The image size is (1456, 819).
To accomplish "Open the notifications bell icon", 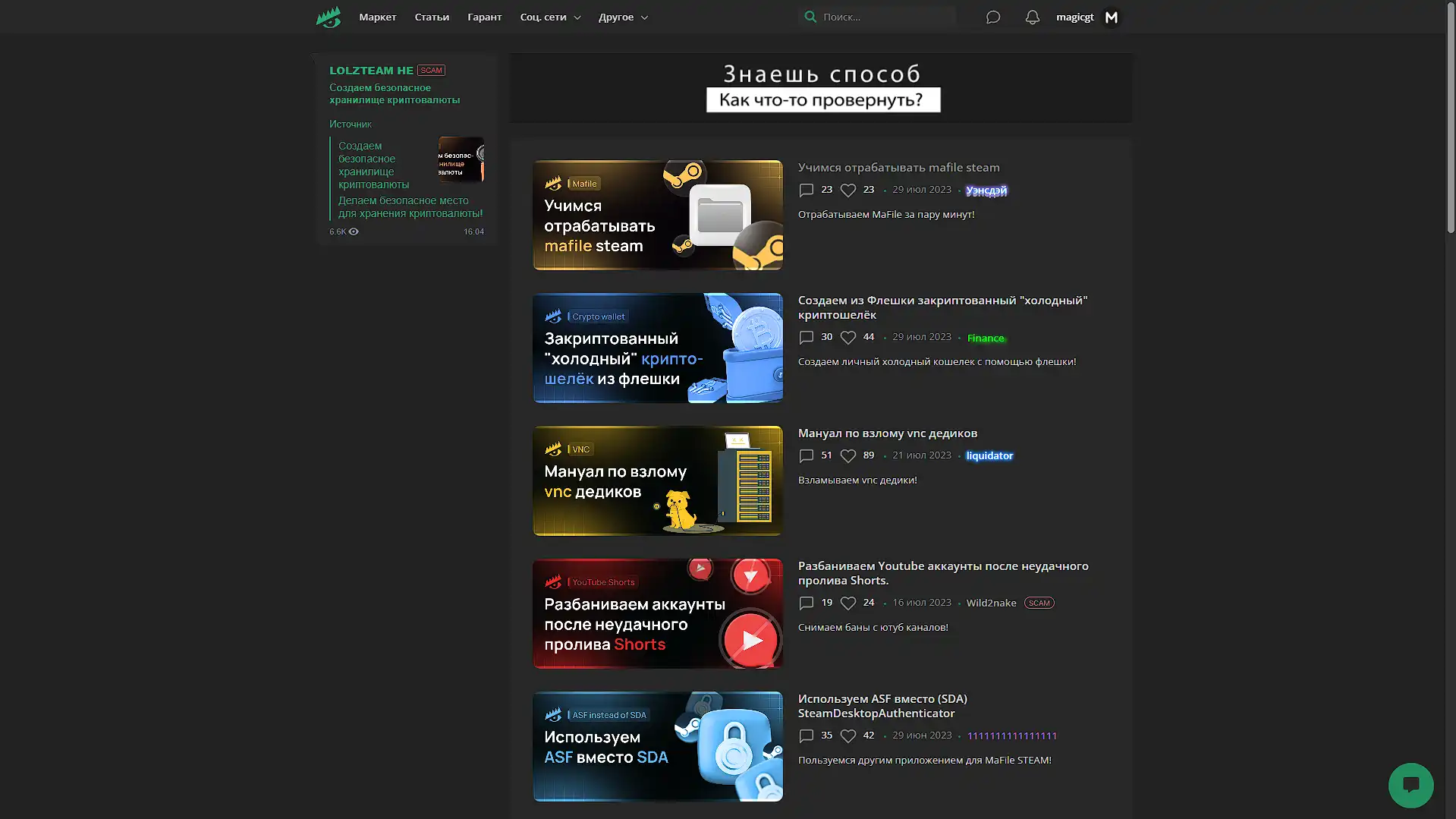I will [1032, 17].
